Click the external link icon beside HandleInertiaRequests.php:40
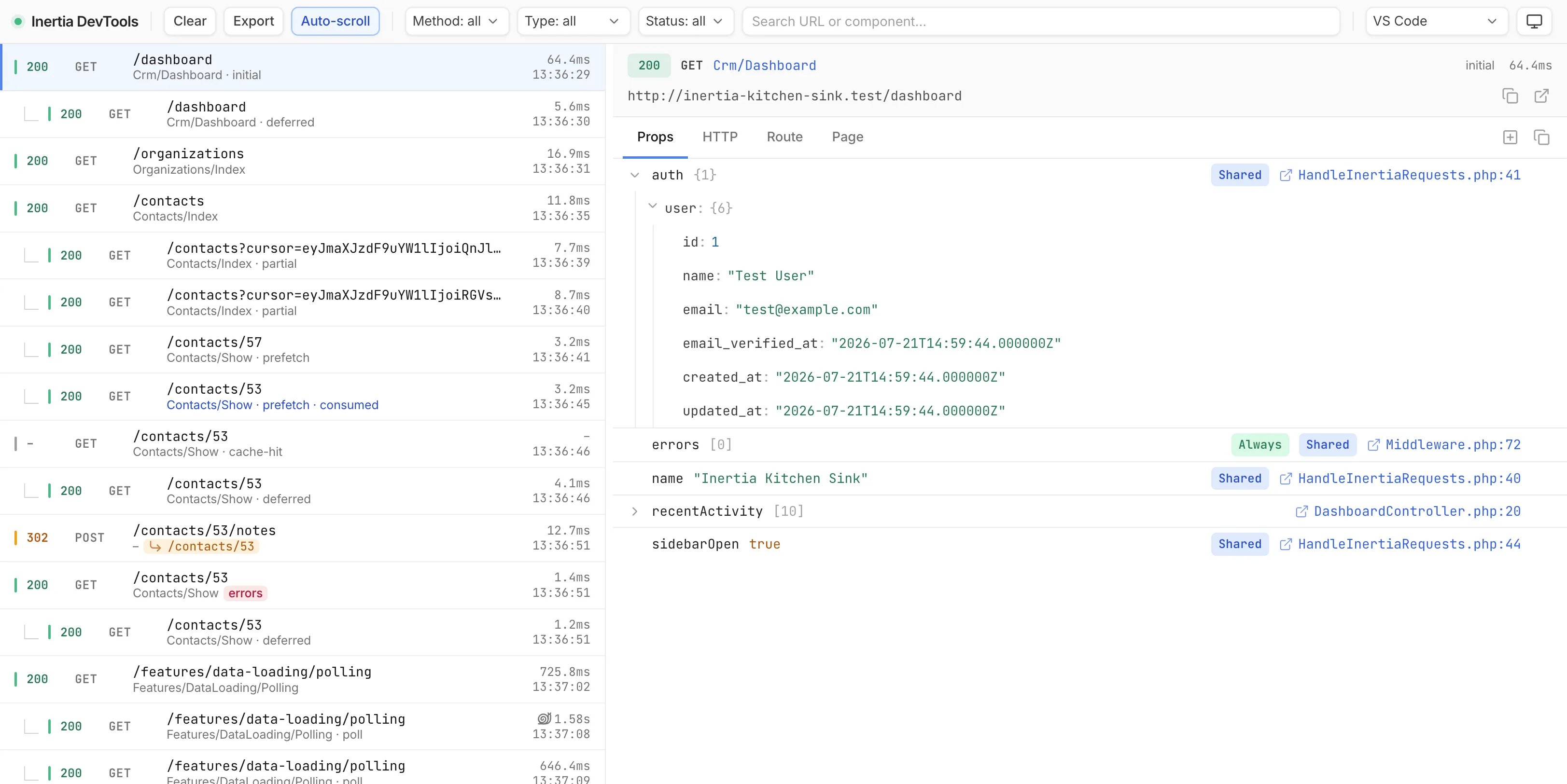The width and height of the screenshot is (1567, 784). (x=1286, y=479)
